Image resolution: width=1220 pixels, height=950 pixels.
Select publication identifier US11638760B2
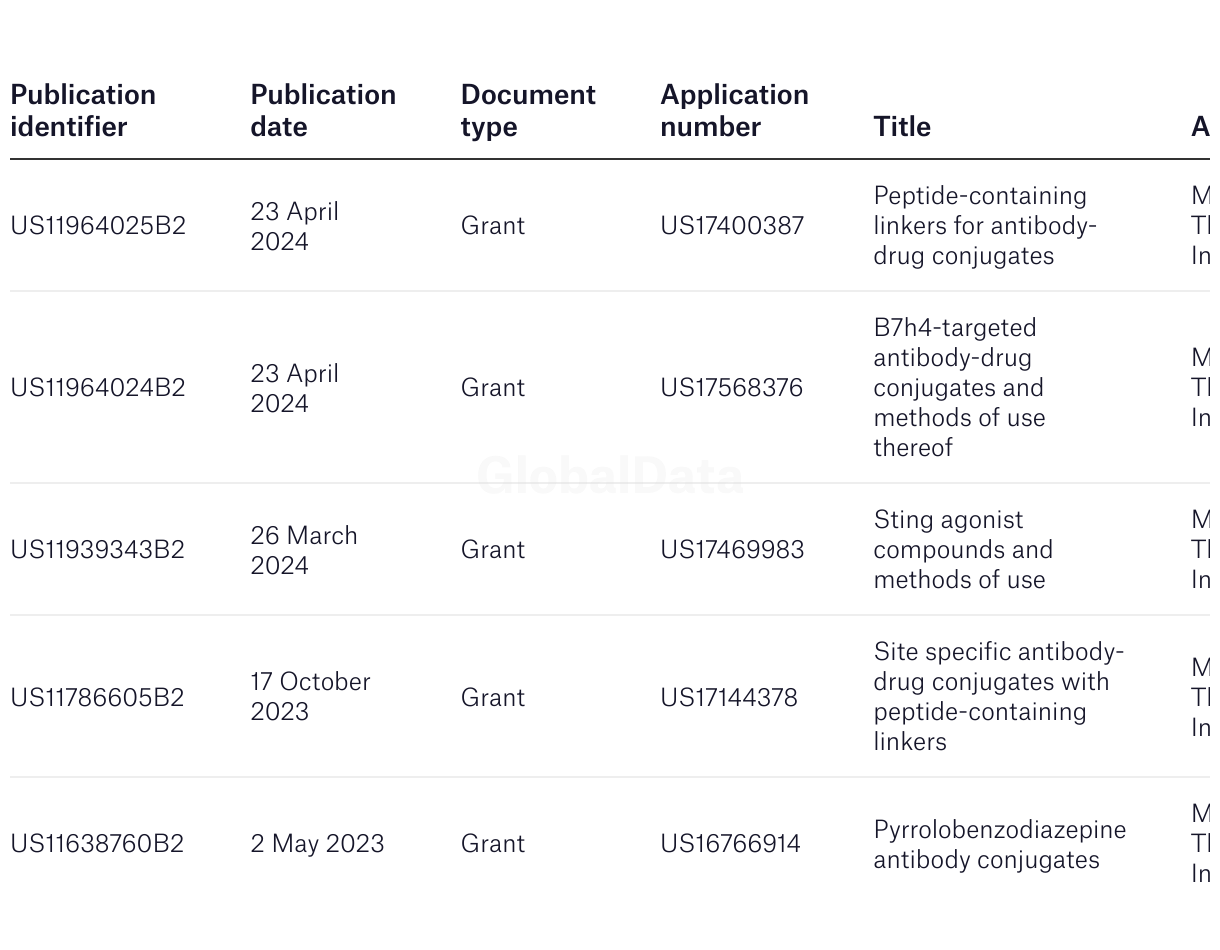(x=98, y=843)
